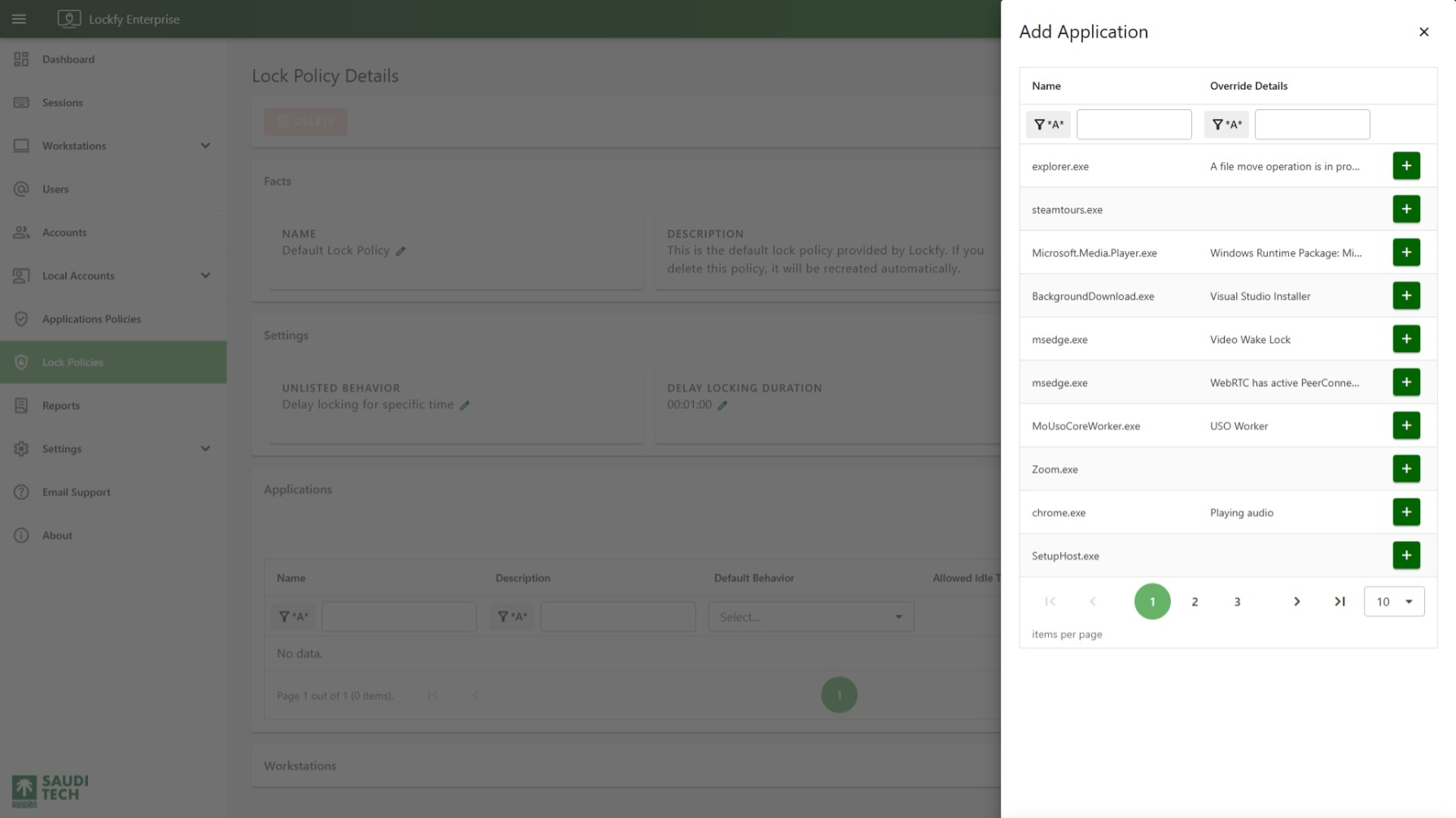Edit the Unlisted Behavior setting

464,405
